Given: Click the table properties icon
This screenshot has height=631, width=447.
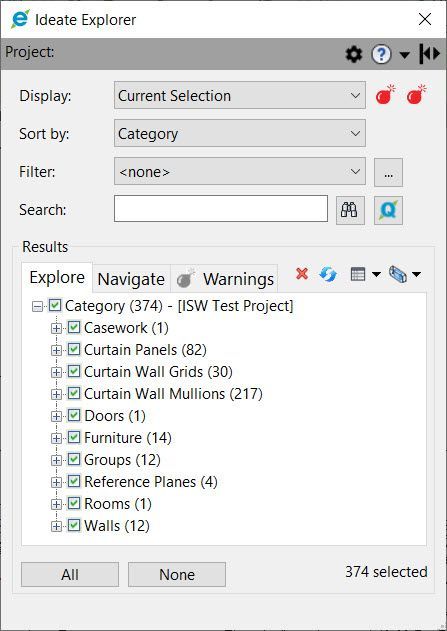Looking at the screenshot, I should tap(358, 274).
